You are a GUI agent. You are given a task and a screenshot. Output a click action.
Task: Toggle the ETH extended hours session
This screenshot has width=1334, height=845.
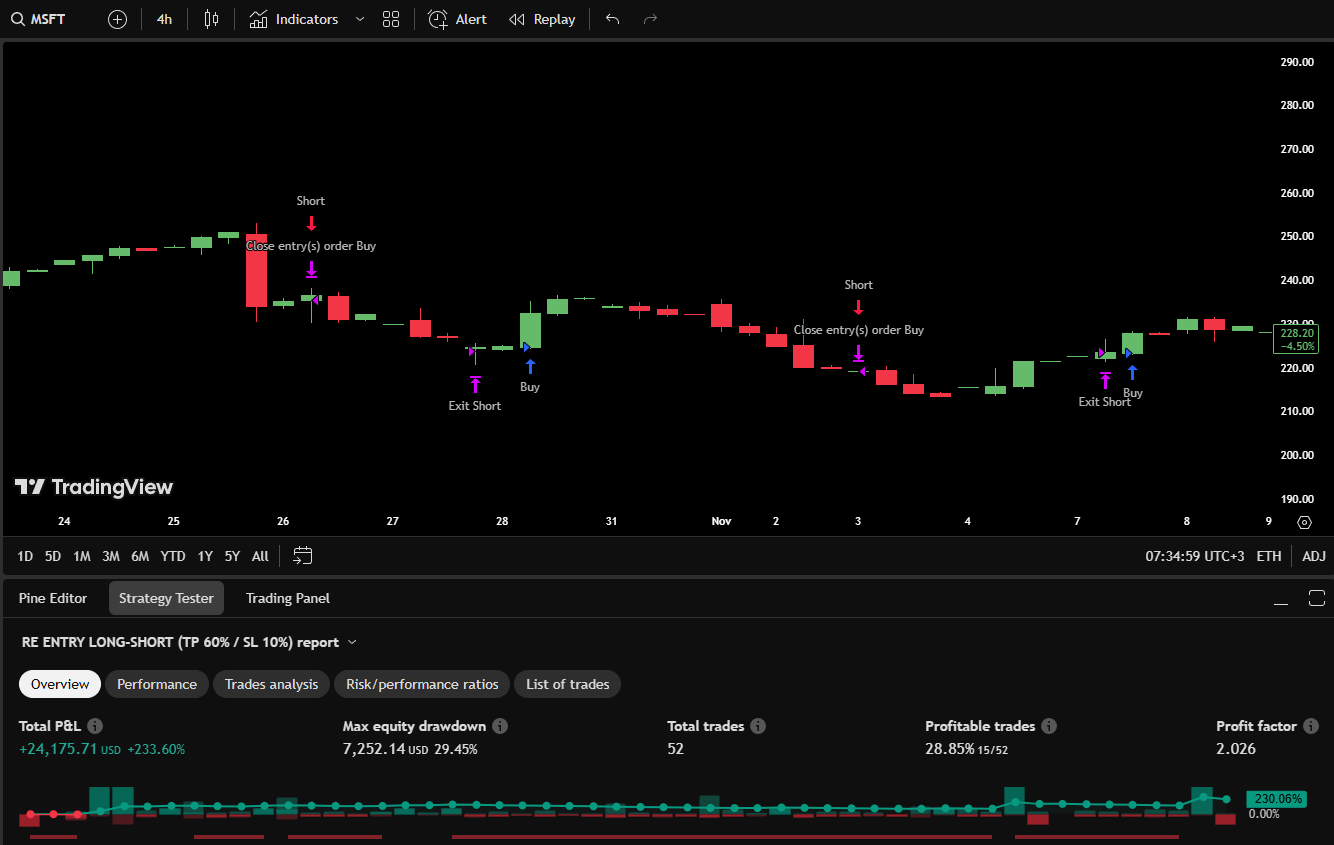1268,556
